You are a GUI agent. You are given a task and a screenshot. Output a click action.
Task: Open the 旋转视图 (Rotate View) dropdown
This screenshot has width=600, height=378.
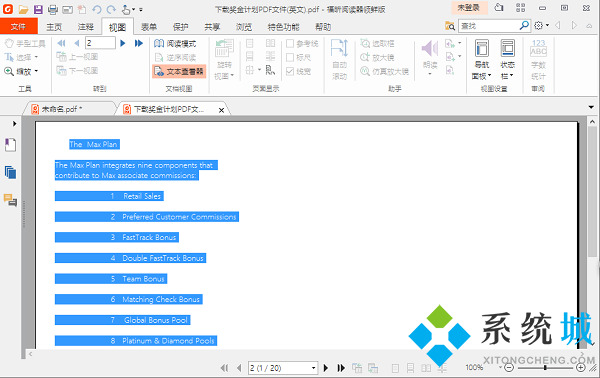pyautogui.click(x=224, y=76)
